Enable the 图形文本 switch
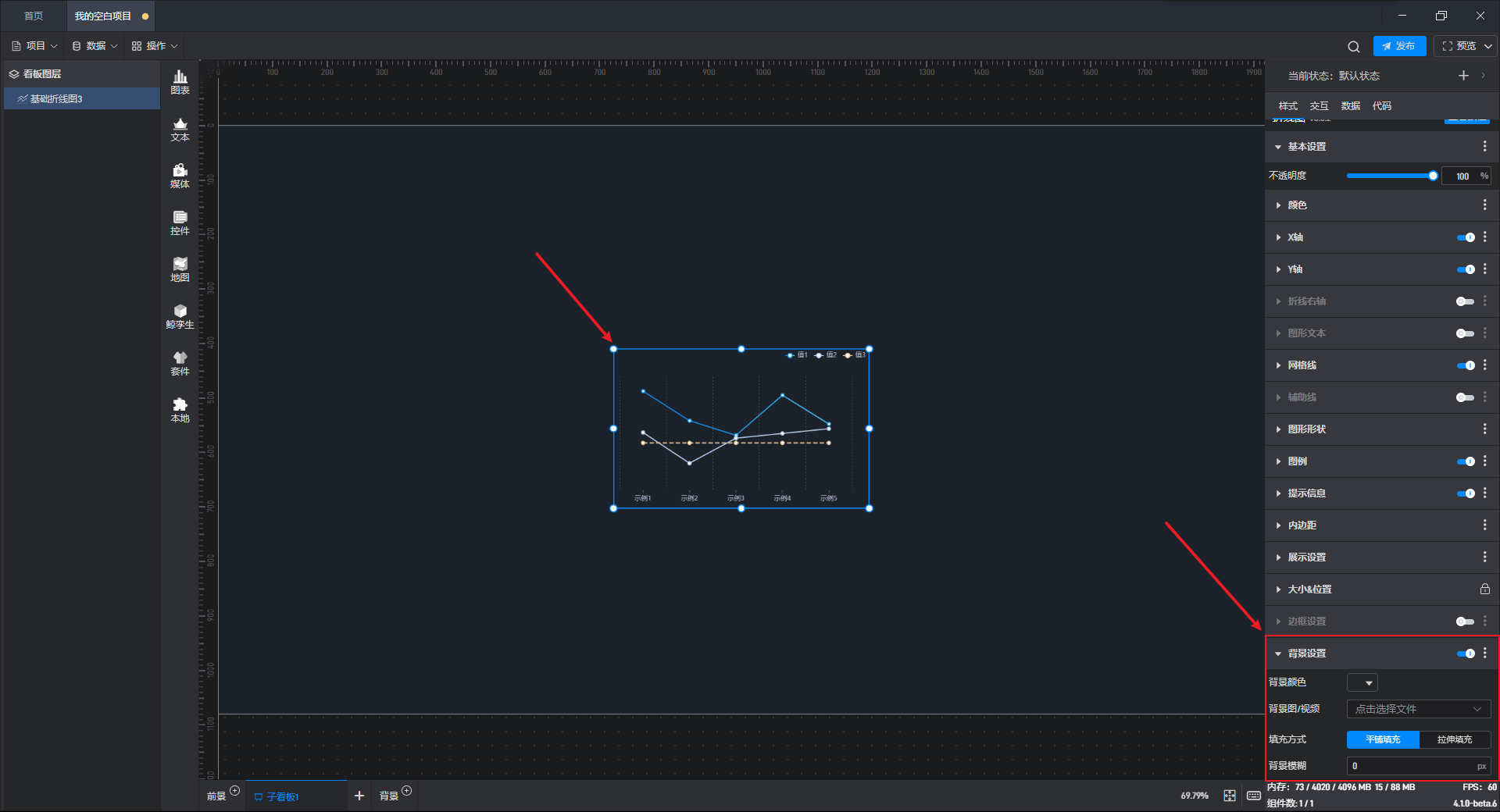Viewport: 1500px width, 812px height. pos(1466,333)
